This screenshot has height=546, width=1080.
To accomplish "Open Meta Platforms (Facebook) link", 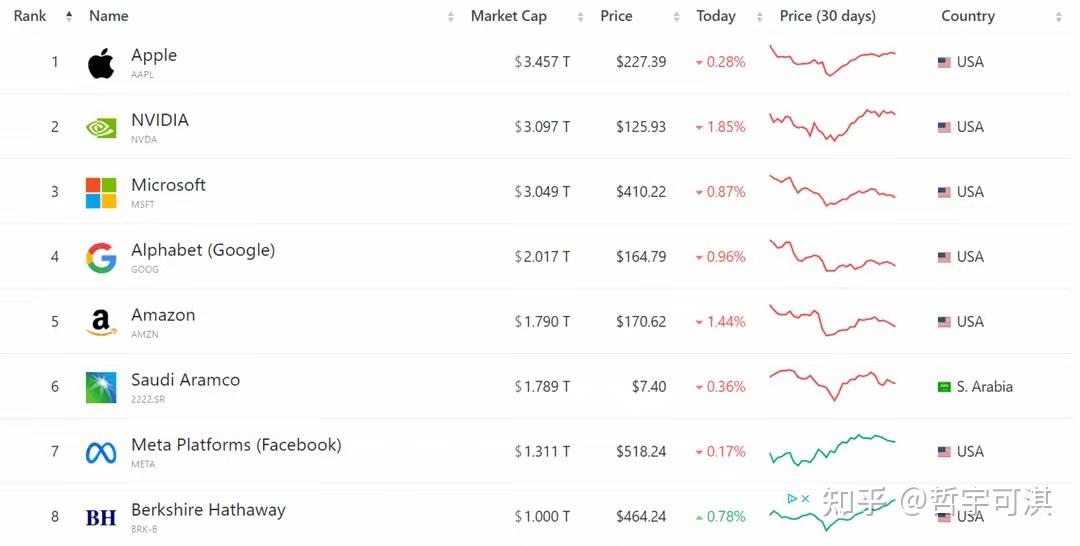I will tap(236, 445).
